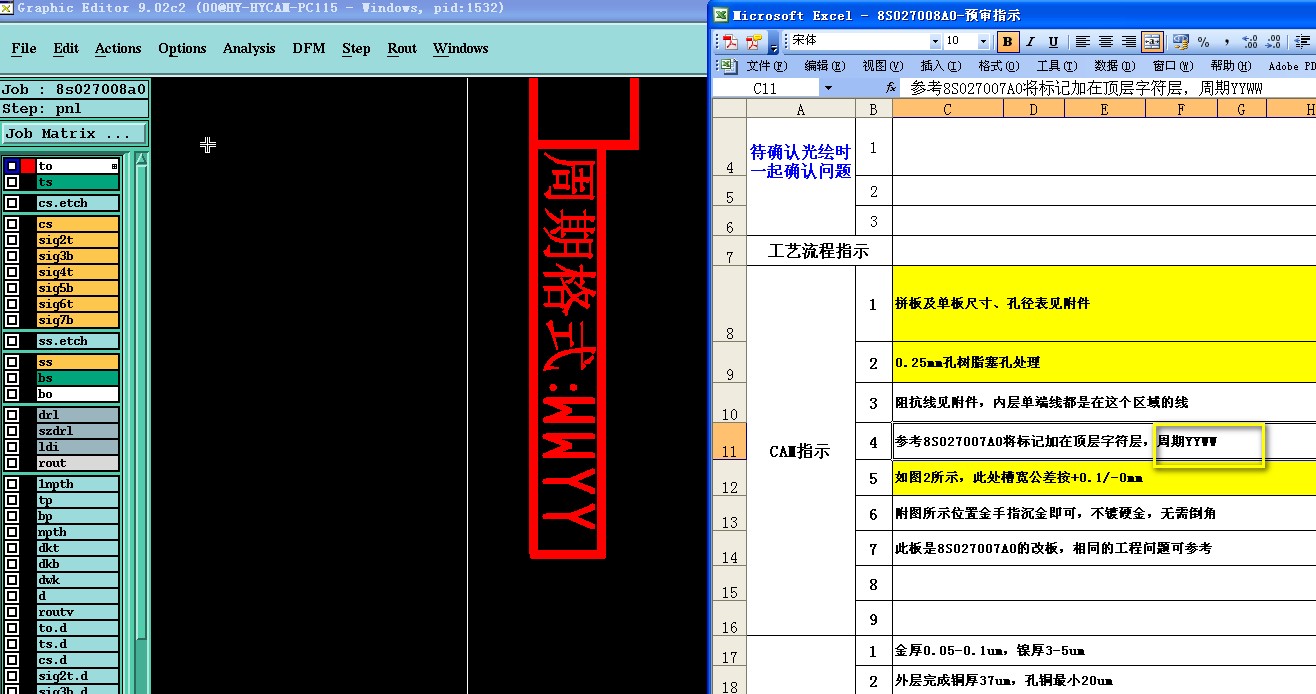Toggle checkbox for layer cs.etch
This screenshot has width=1316, height=694.
coord(12,203)
